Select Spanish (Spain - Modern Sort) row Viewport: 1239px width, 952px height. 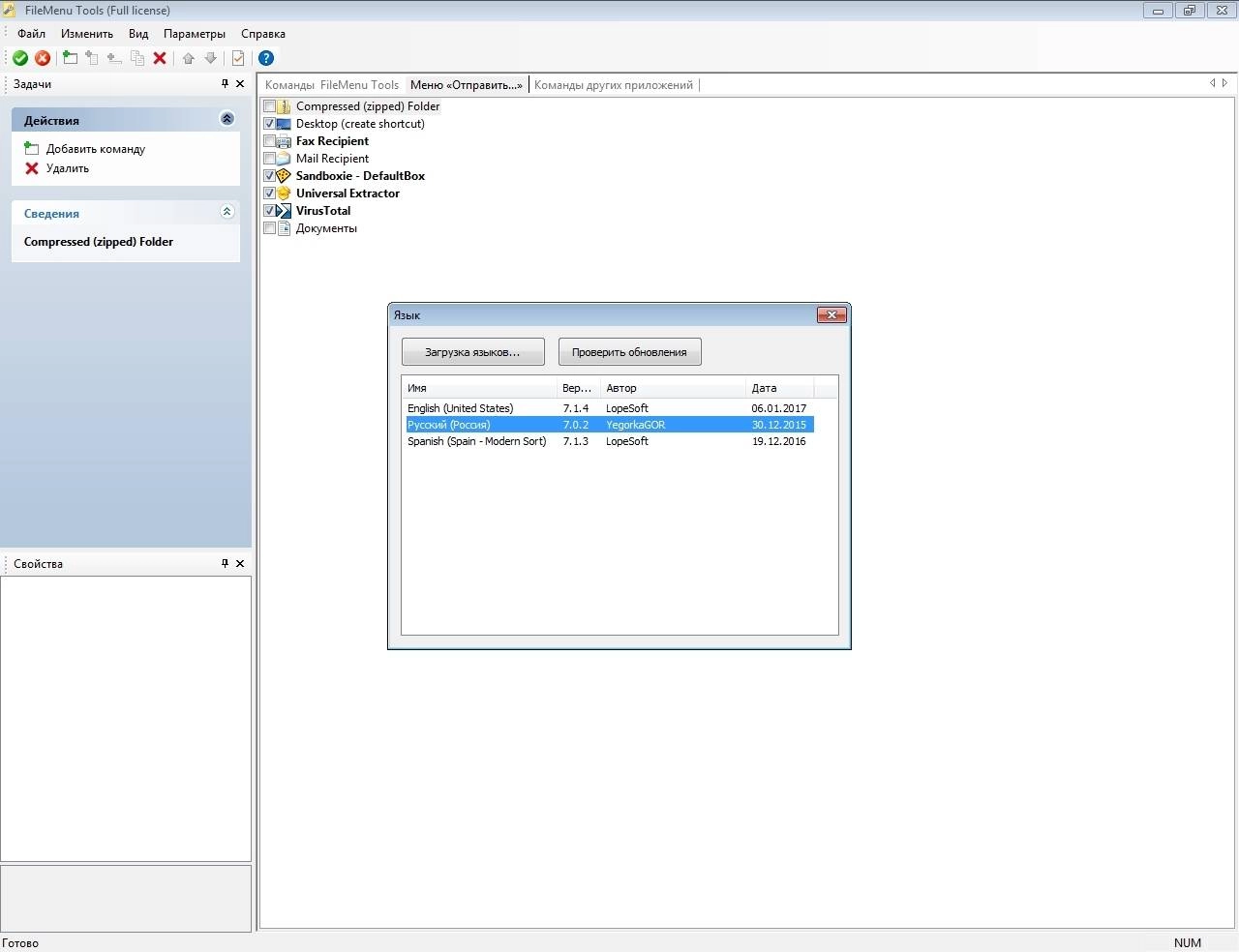coord(609,441)
